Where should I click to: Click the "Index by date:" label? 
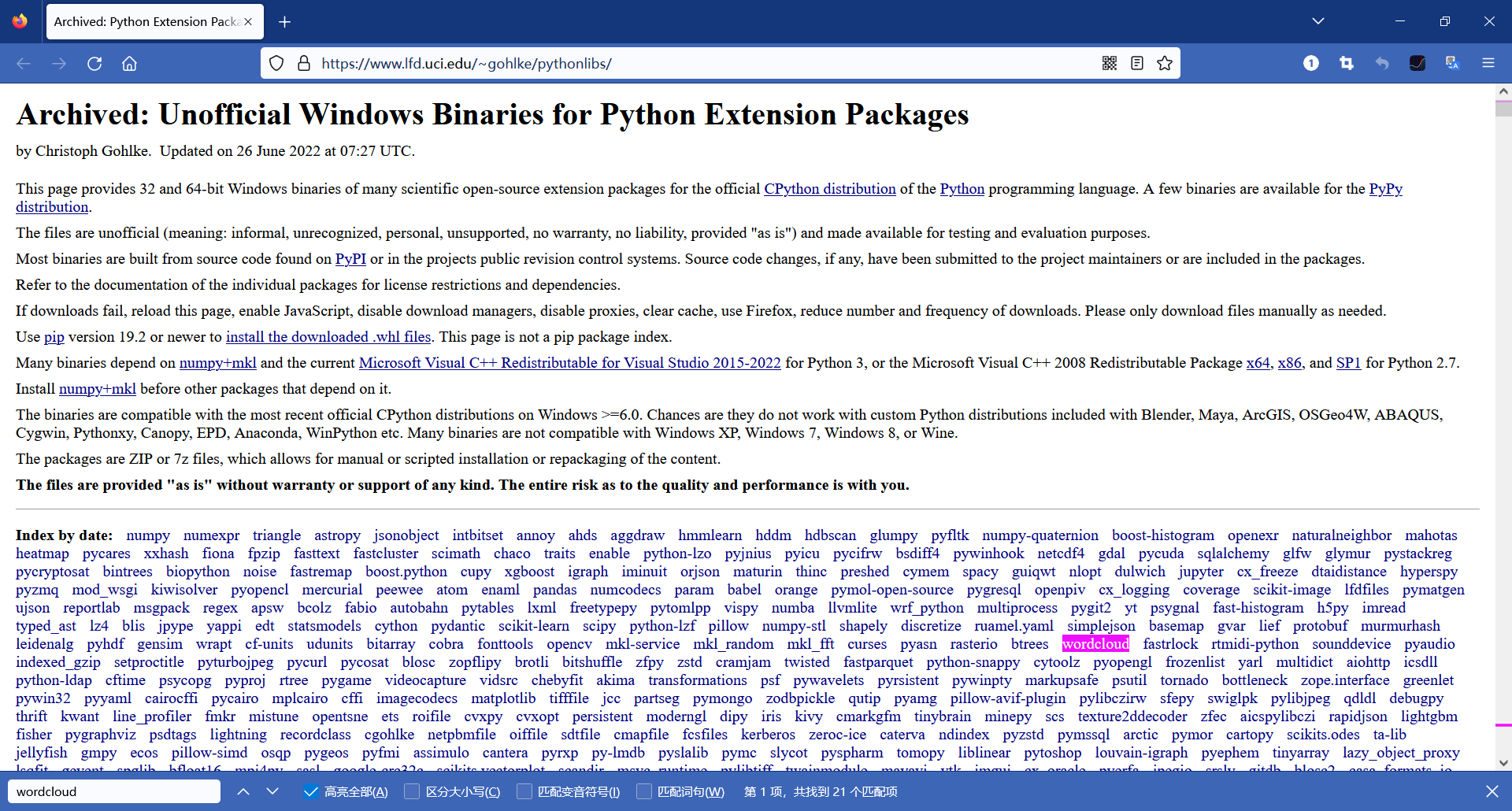pos(64,535)
